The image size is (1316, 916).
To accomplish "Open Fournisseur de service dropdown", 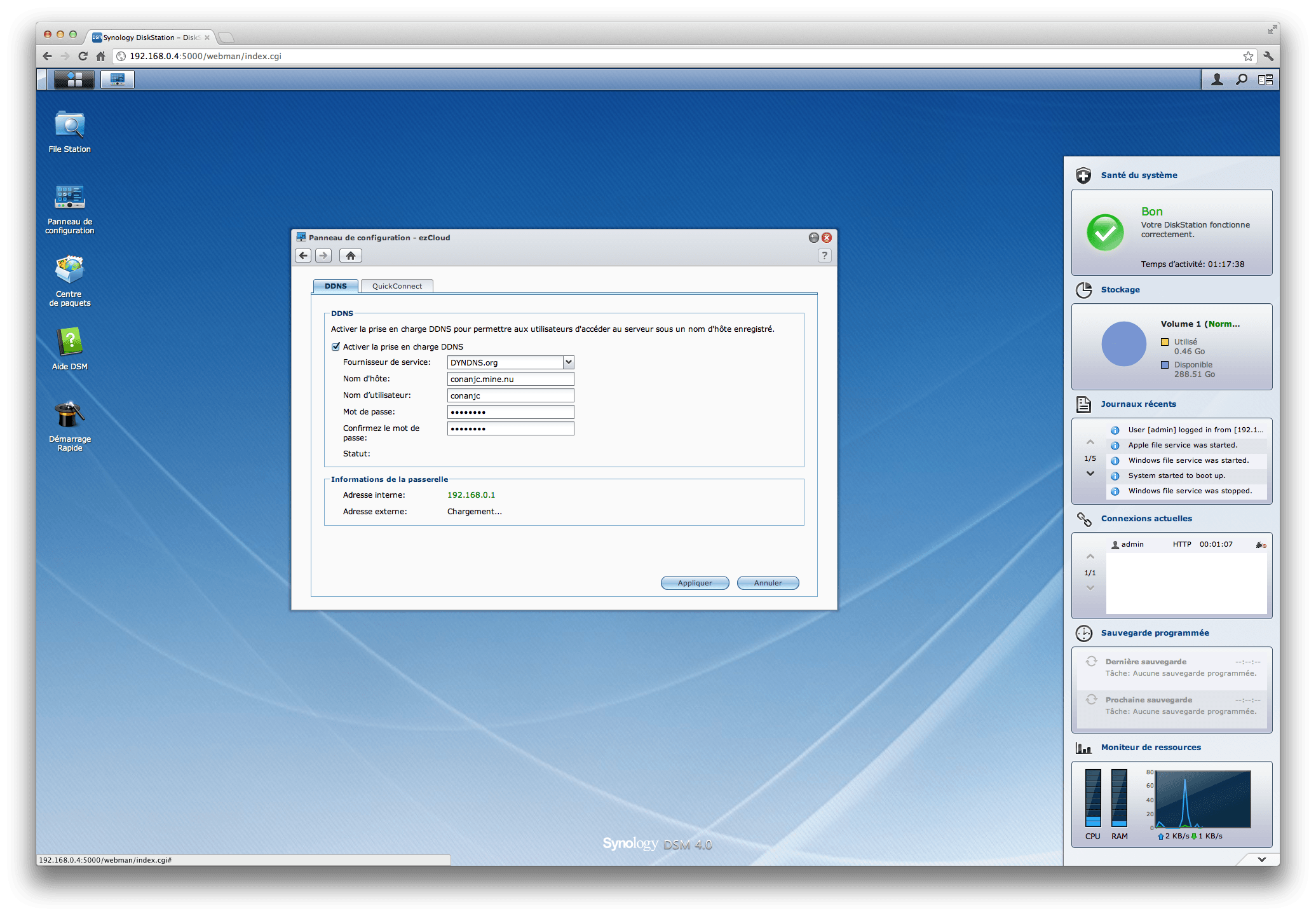I will click(x=568, y=362).
